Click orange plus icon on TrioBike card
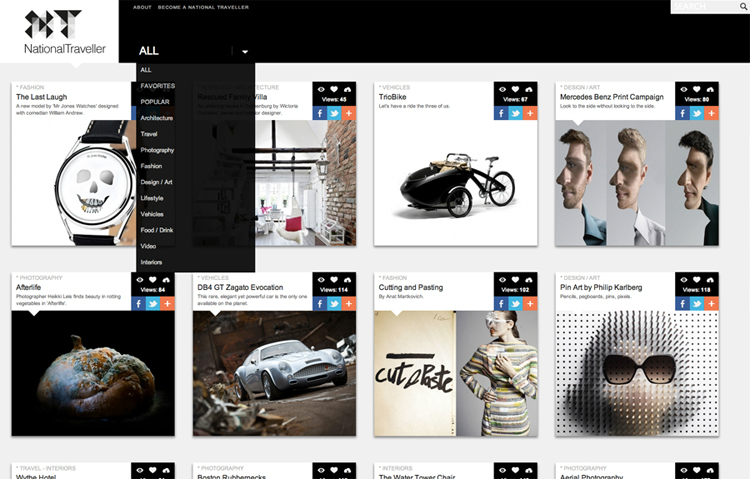Image resolution: width=750 pixels, height=479 pixels. 530,113
